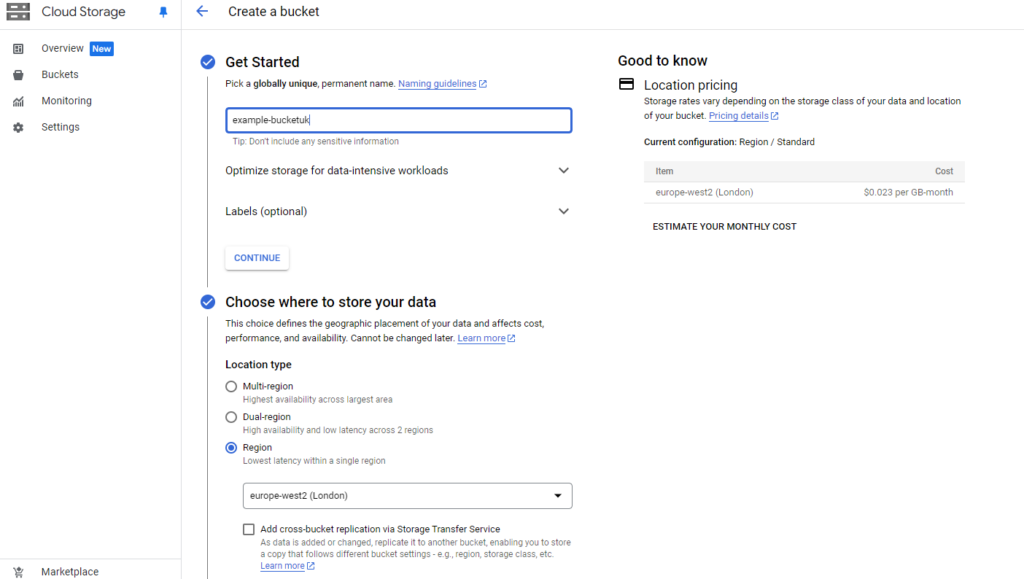Open the europe-west2 (London) region dropdown

pos(408,495)
